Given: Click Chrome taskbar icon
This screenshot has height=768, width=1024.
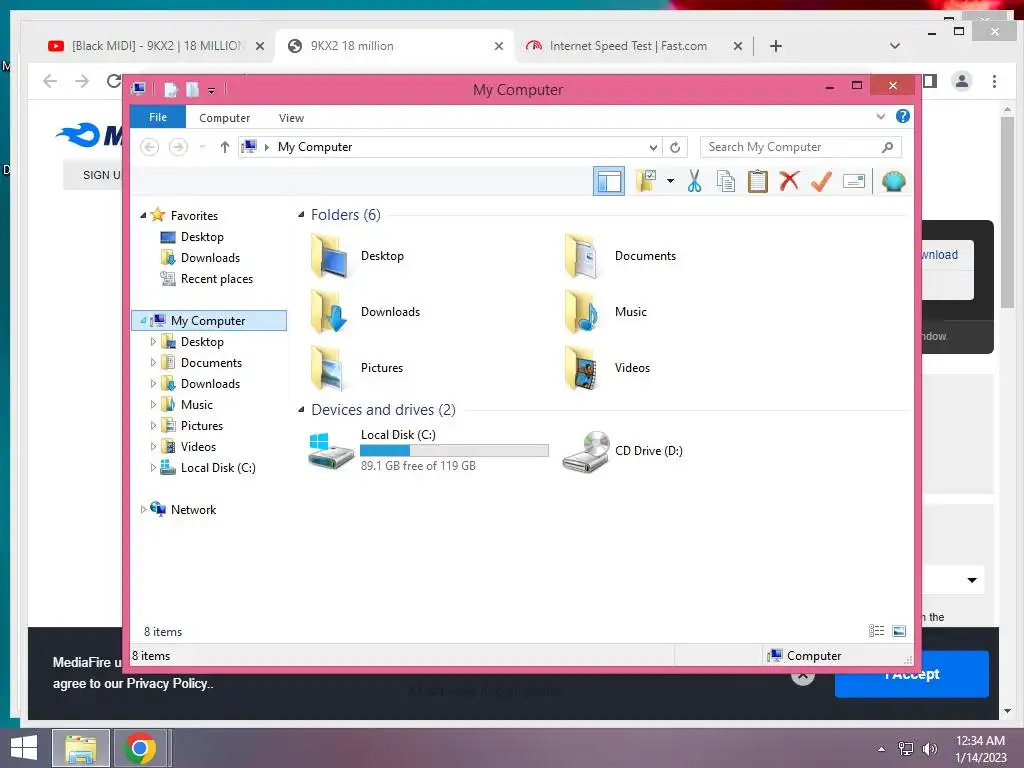Looking at the screenshot, I should click(x=140, y=748).
